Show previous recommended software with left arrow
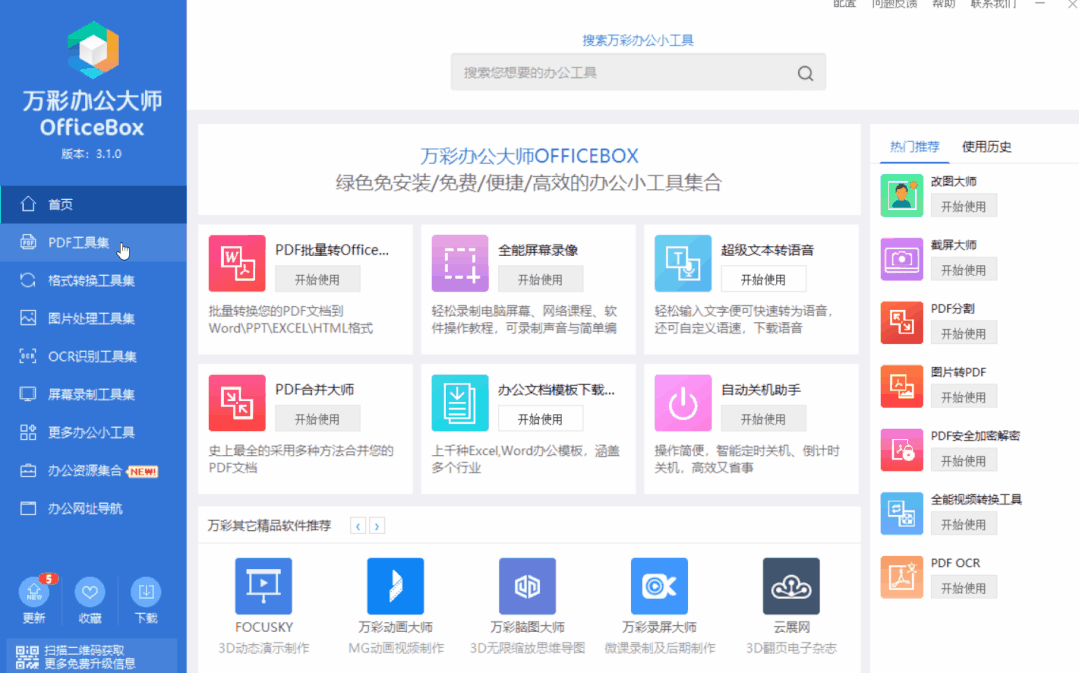1079x673 pixels. 358,526
